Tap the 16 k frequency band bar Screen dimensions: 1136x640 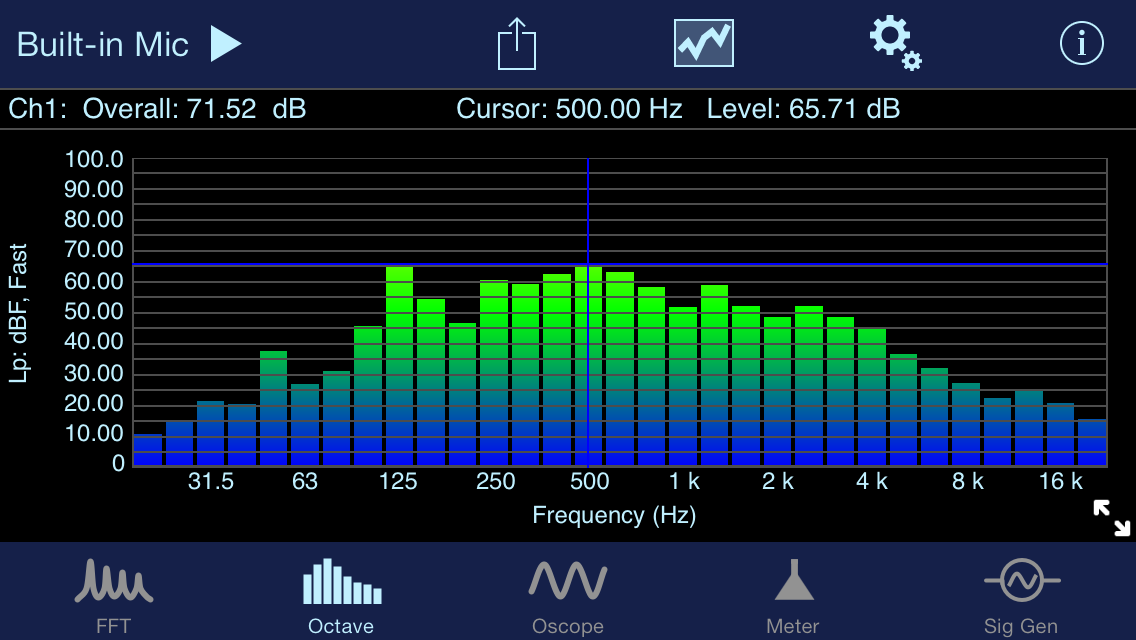point(1060,434)
